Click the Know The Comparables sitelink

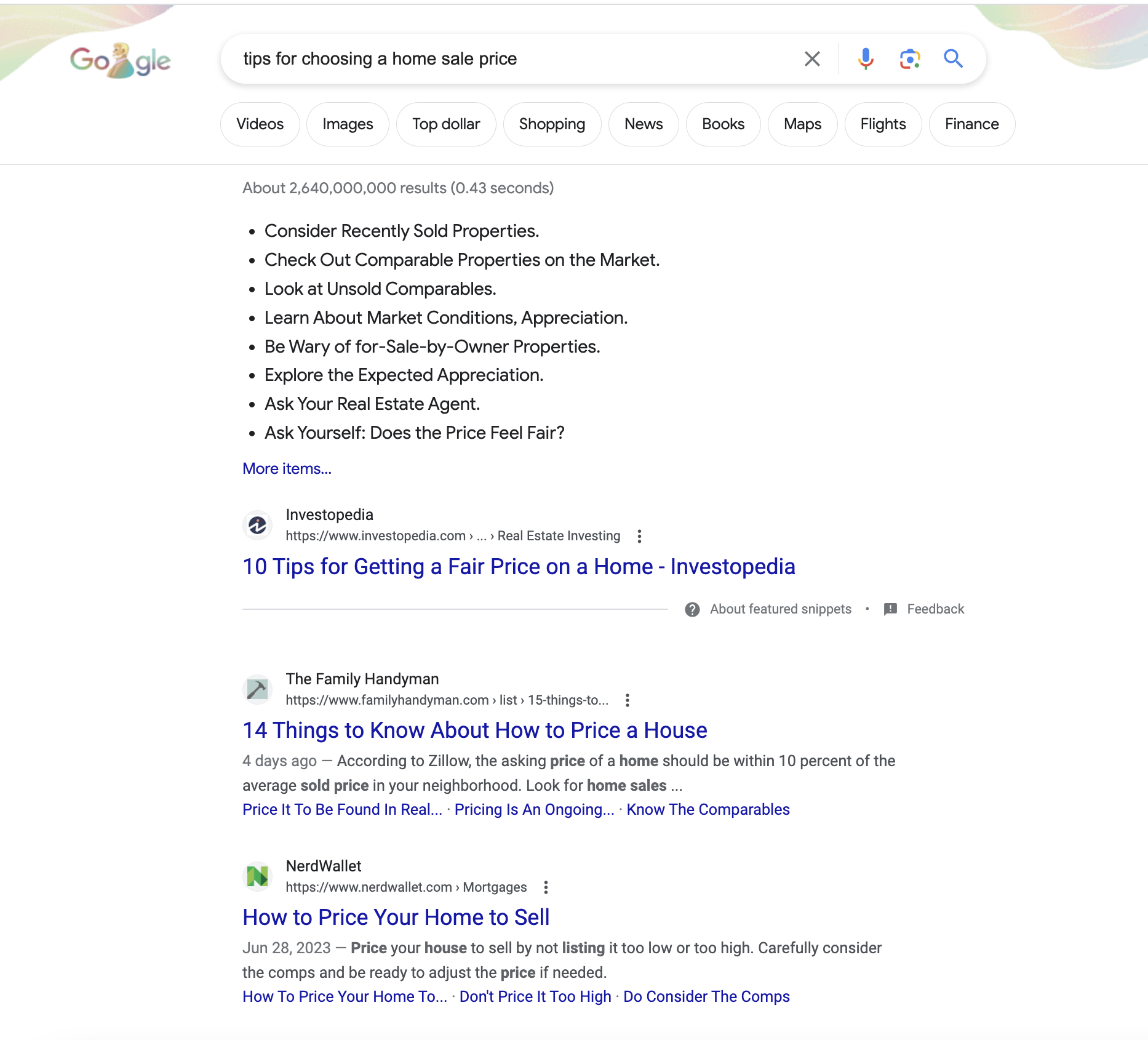pos(708,810)
